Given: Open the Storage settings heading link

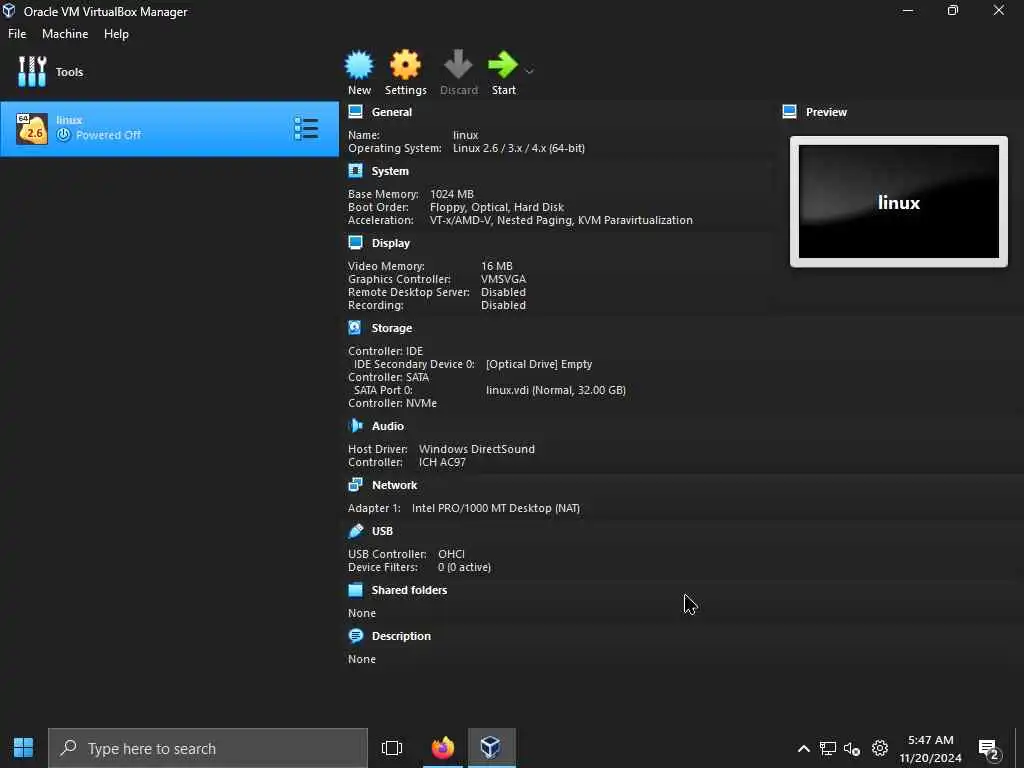Looking at the screenshot, I should tap(391, 328).
